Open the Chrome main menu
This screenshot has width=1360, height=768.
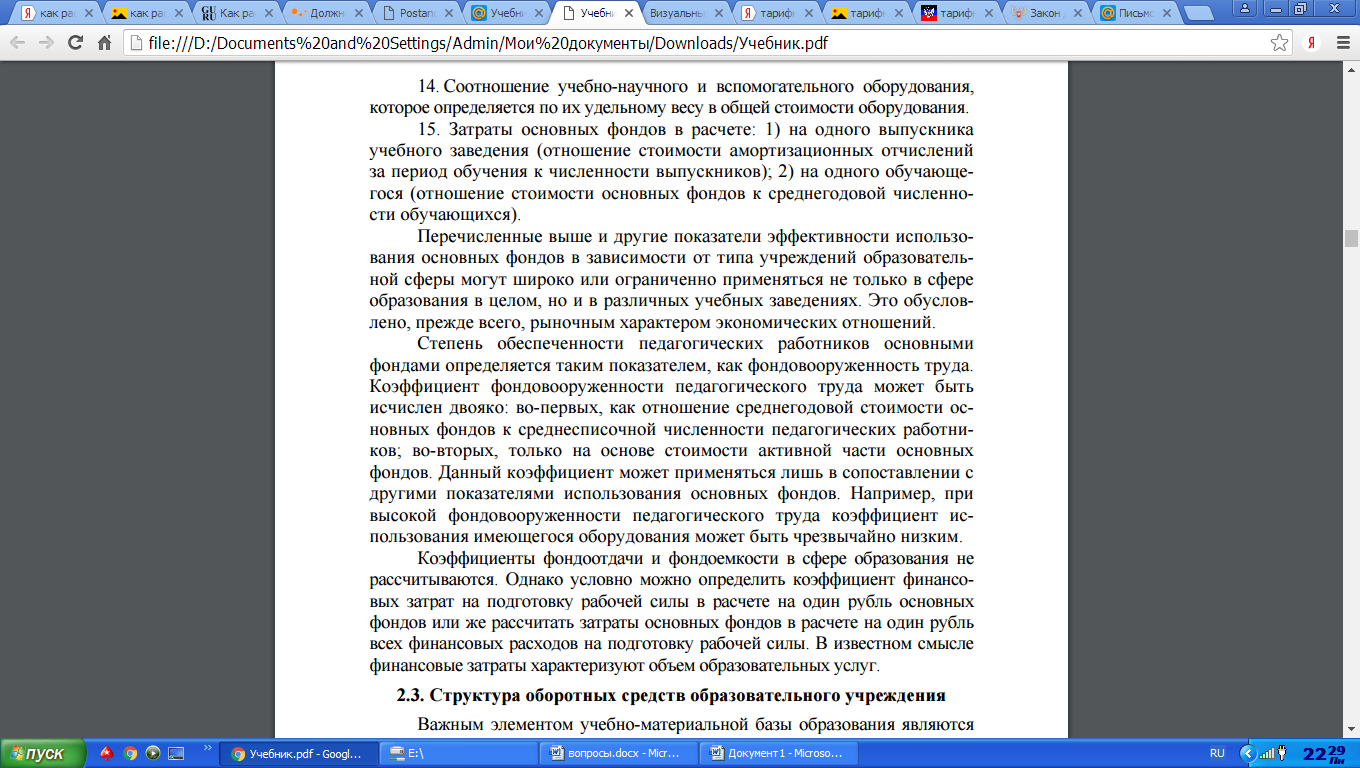tap(1341, 43)
